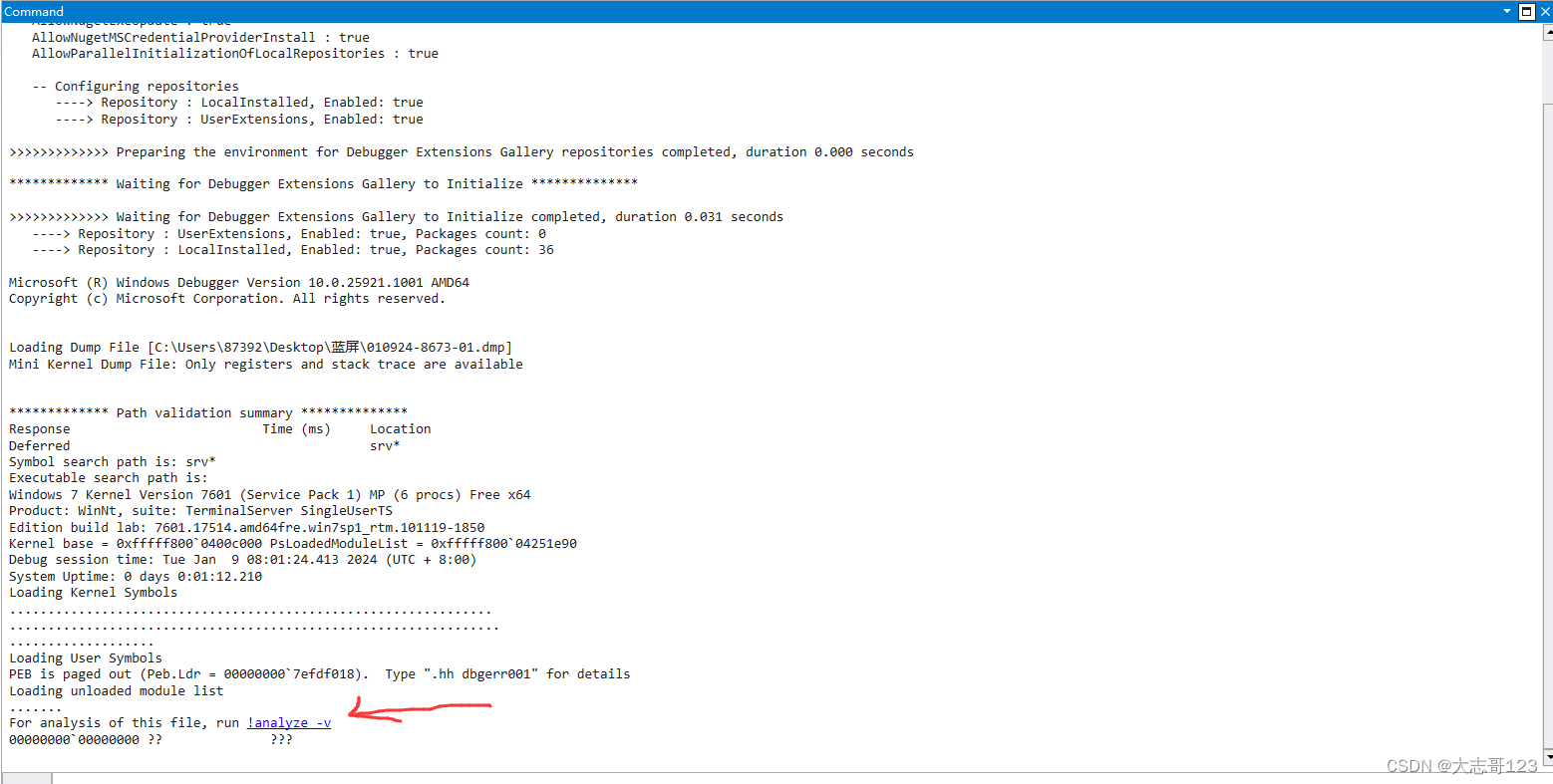
Task: Click the '00000000`00000000 ??' address line
Action: click(x=151, y=740)
